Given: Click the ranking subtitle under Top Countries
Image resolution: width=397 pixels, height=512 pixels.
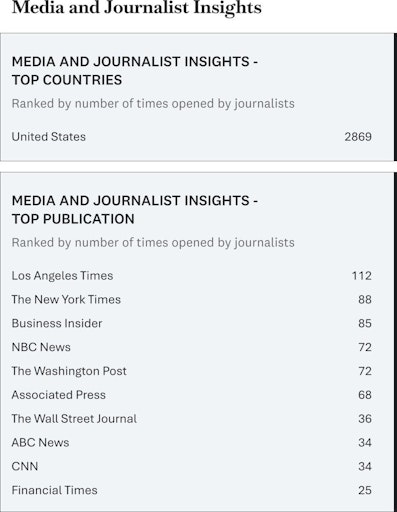Looking at the screenshot, I should tap(153, 104).
